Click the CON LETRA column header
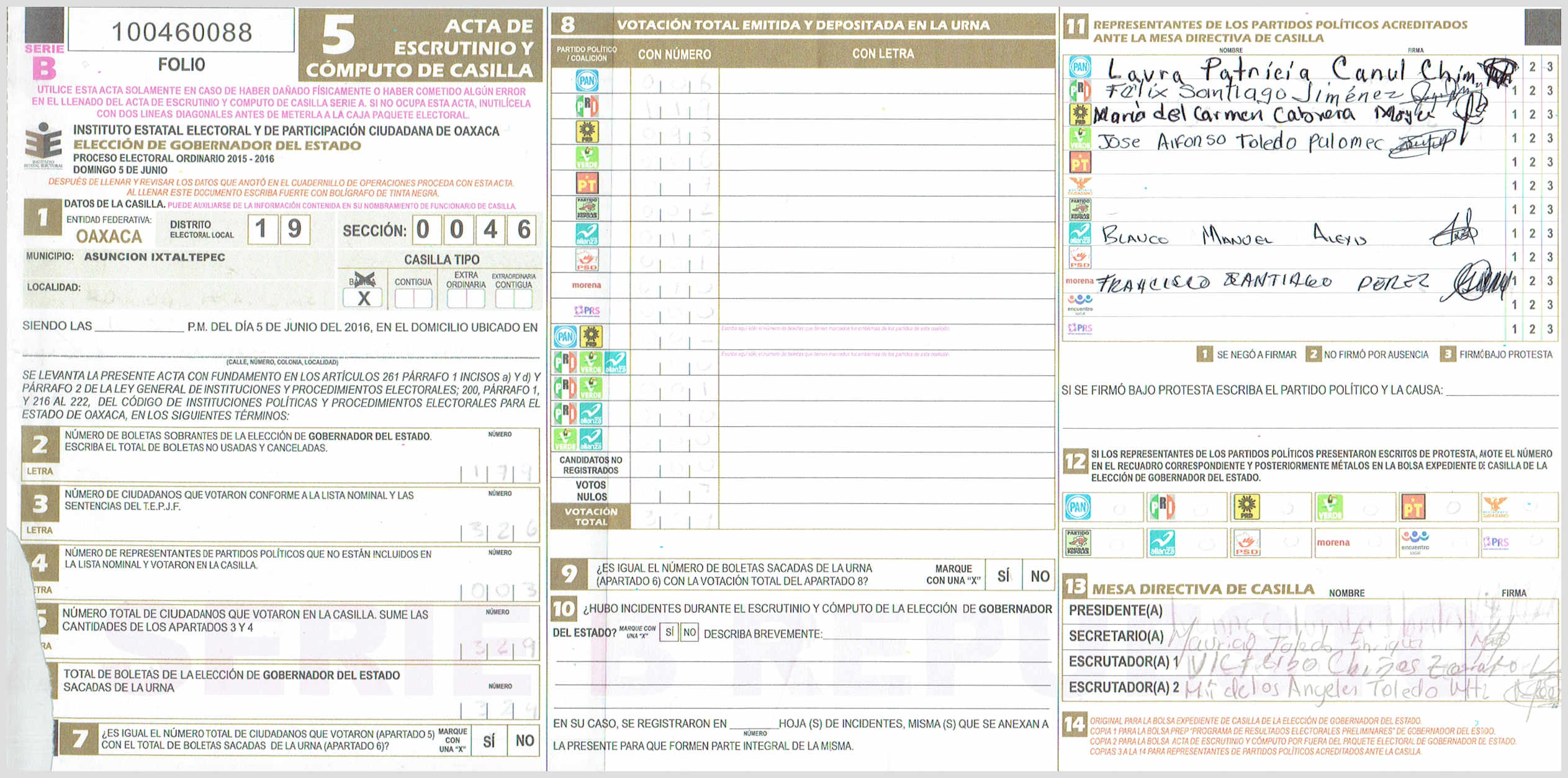The image size is (1568, 778). [x=882, y=54]
